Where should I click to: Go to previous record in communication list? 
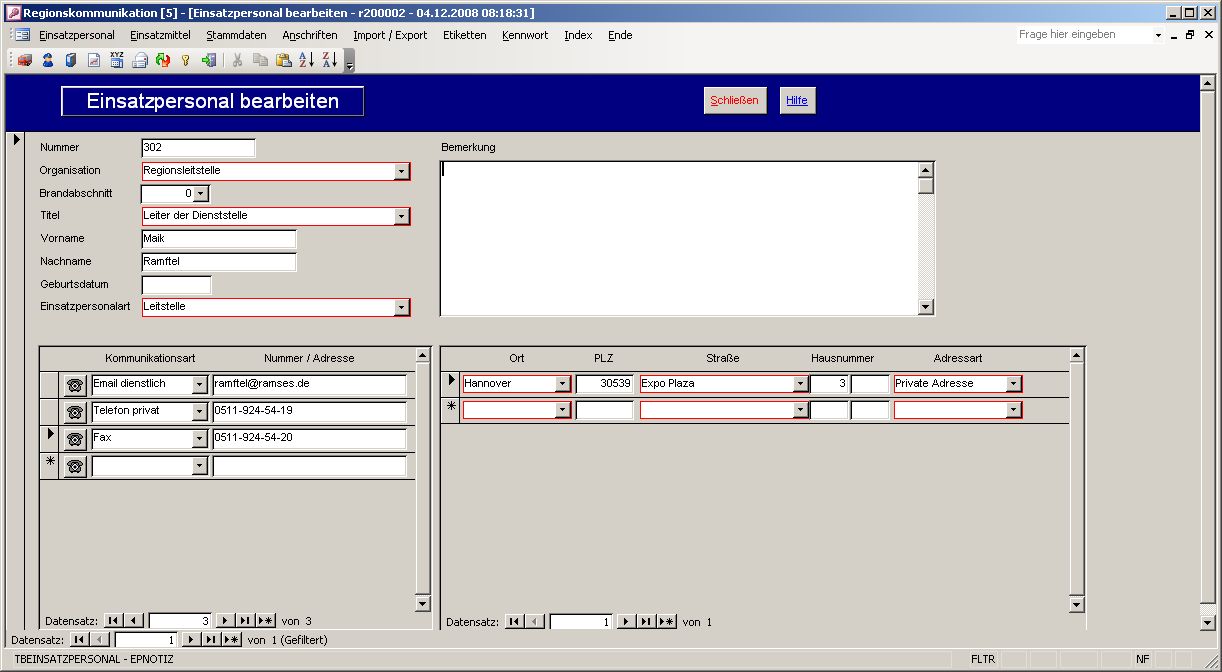(134, 621)
